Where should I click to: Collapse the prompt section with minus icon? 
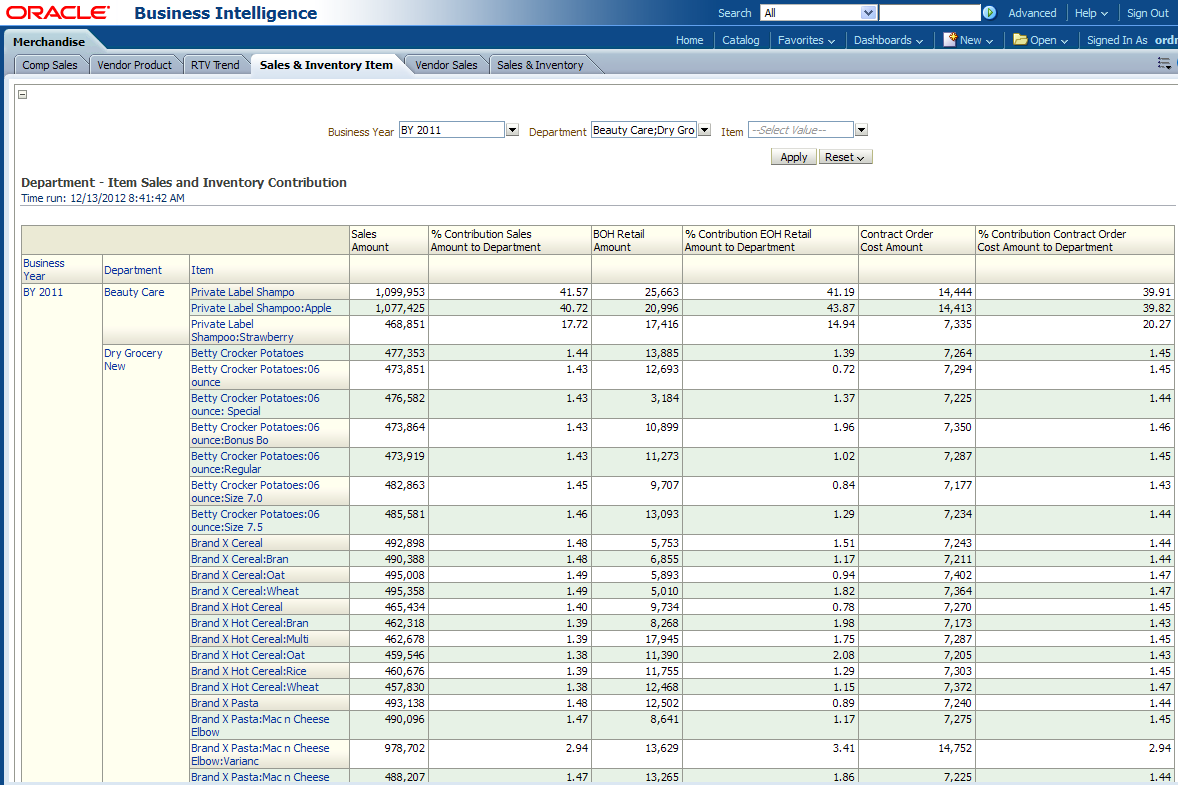(x=23, y=95)
